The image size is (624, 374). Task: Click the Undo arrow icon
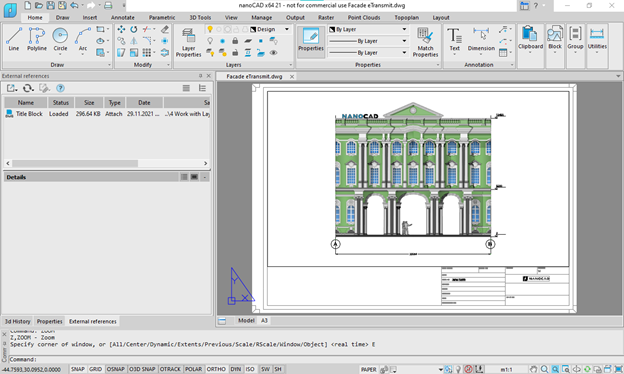[74, 6]
